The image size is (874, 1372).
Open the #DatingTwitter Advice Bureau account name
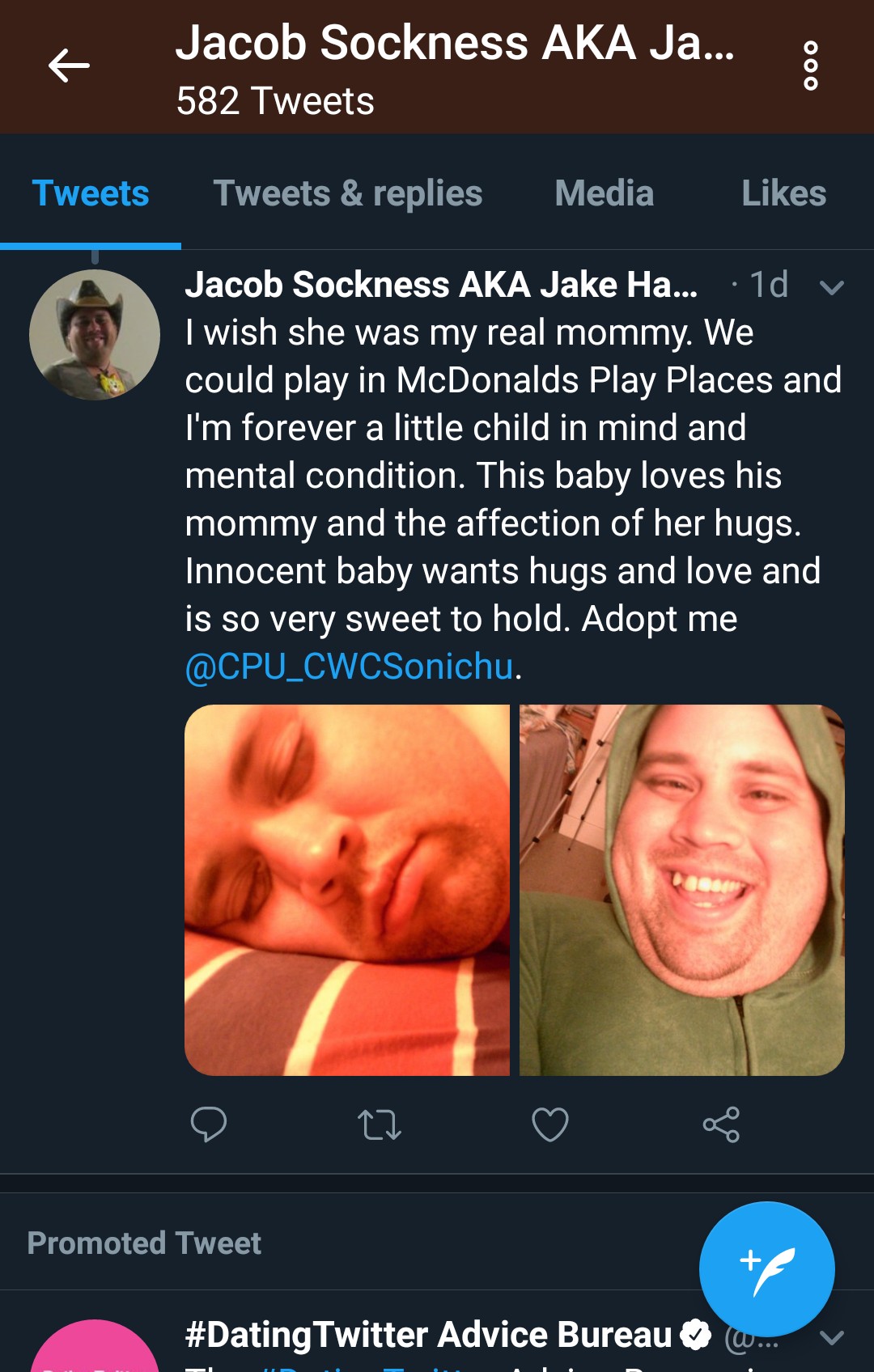[x=429, y=1335]
